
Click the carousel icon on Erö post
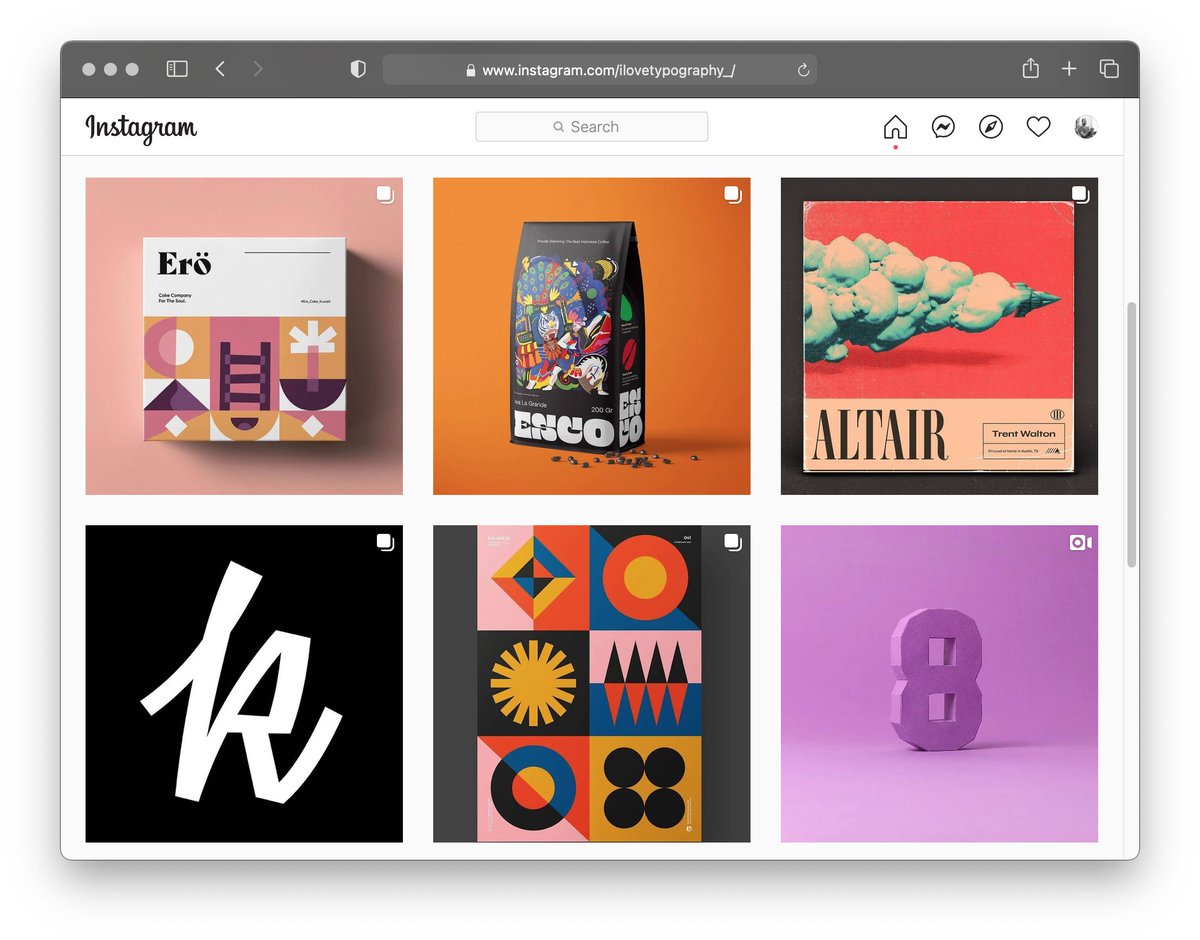pos(385,194)
